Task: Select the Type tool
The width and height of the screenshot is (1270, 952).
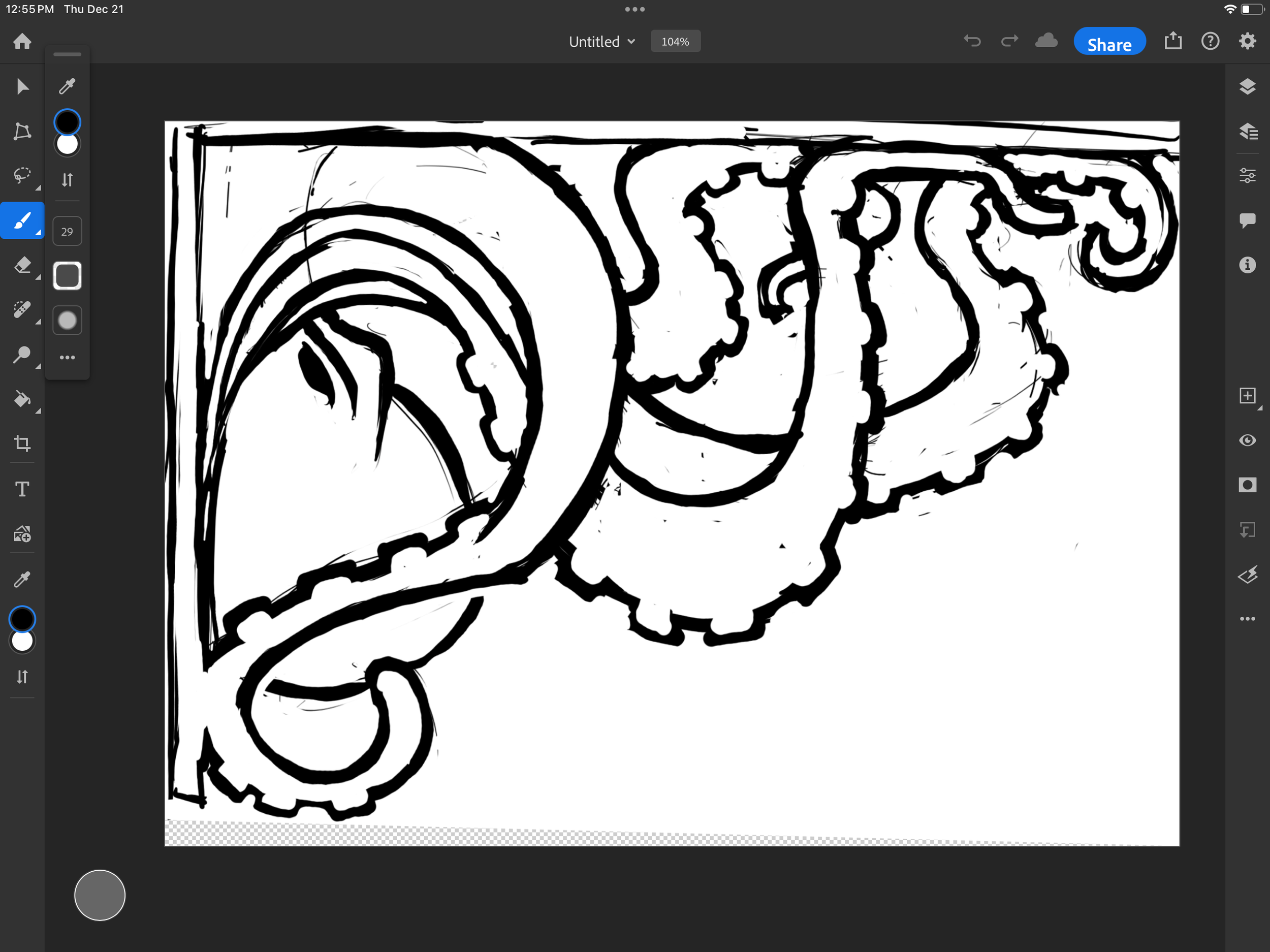Action: 22,489
